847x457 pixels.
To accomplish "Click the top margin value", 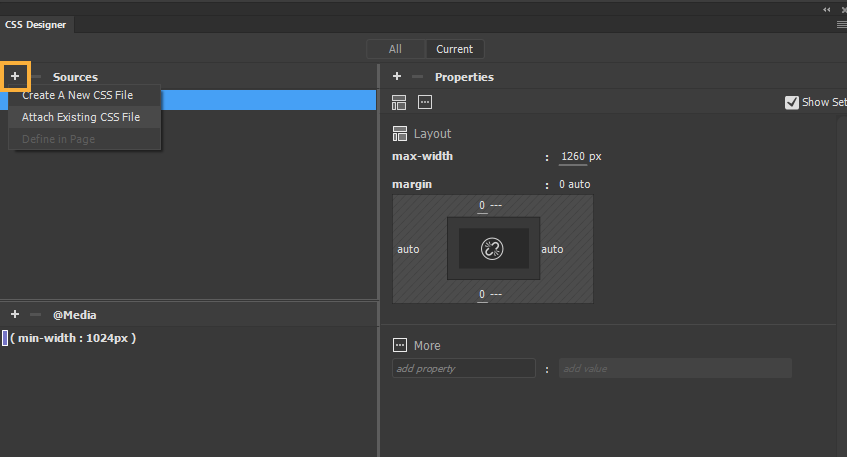I will [x=482, y=205].
